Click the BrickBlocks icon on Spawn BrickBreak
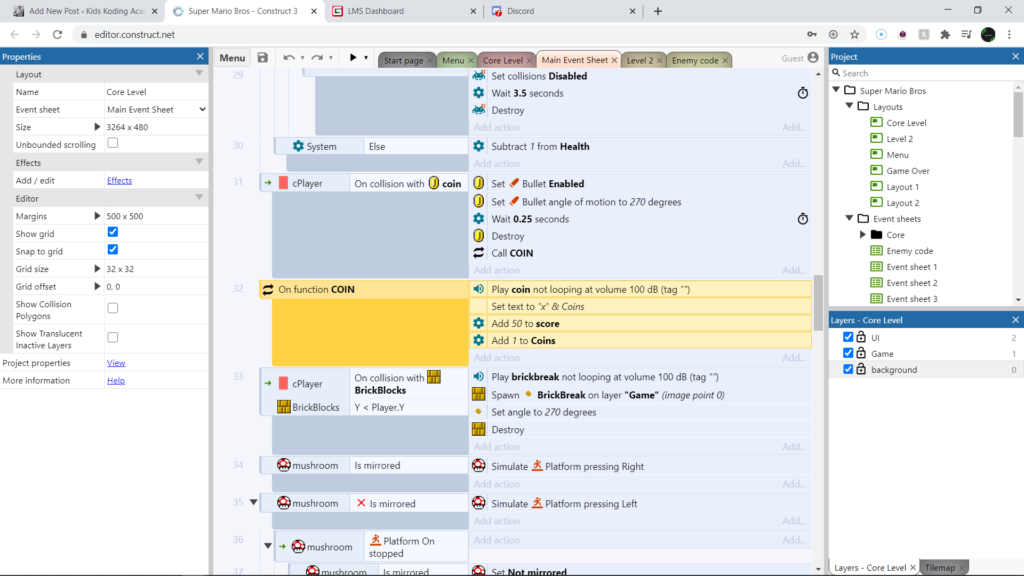1024x576 pixels. pos(479,394)
